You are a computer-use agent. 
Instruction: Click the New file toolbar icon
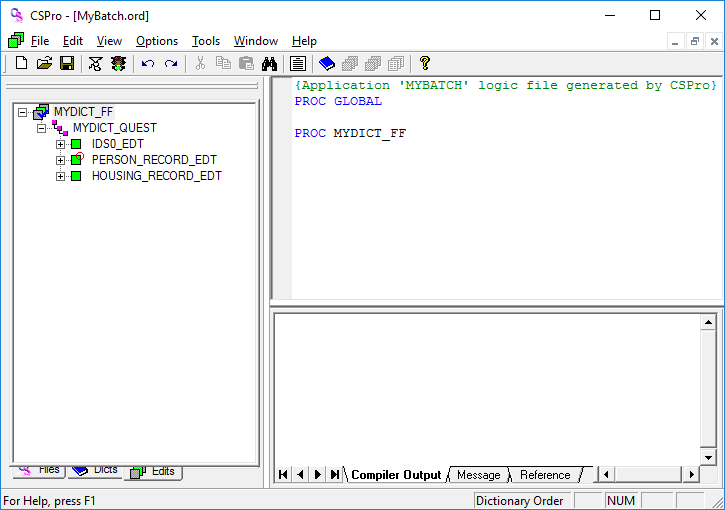coord(21,63)
